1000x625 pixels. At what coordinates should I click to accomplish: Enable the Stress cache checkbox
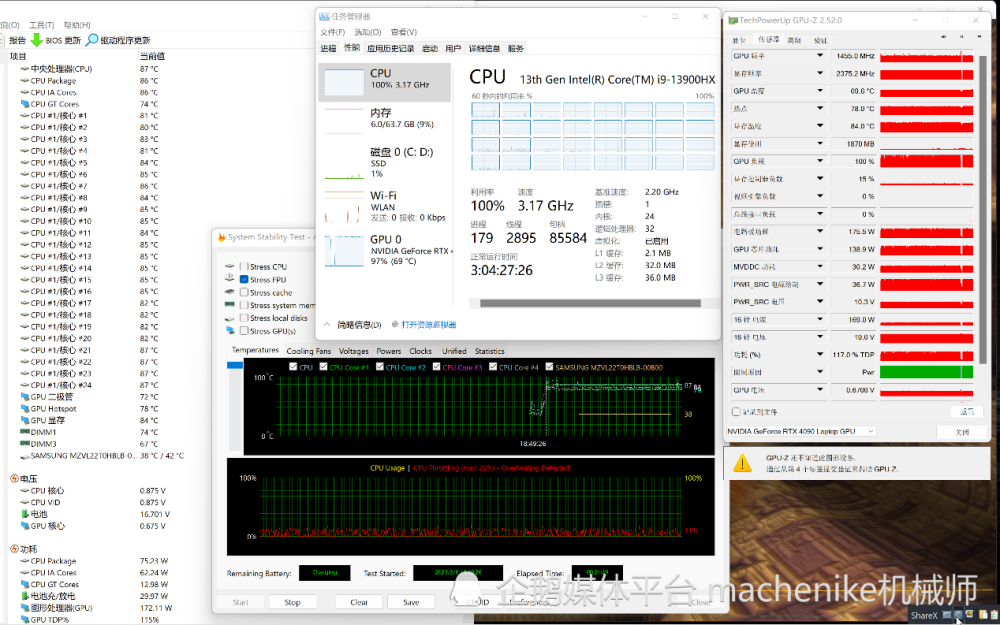click(x=244, y=292)
